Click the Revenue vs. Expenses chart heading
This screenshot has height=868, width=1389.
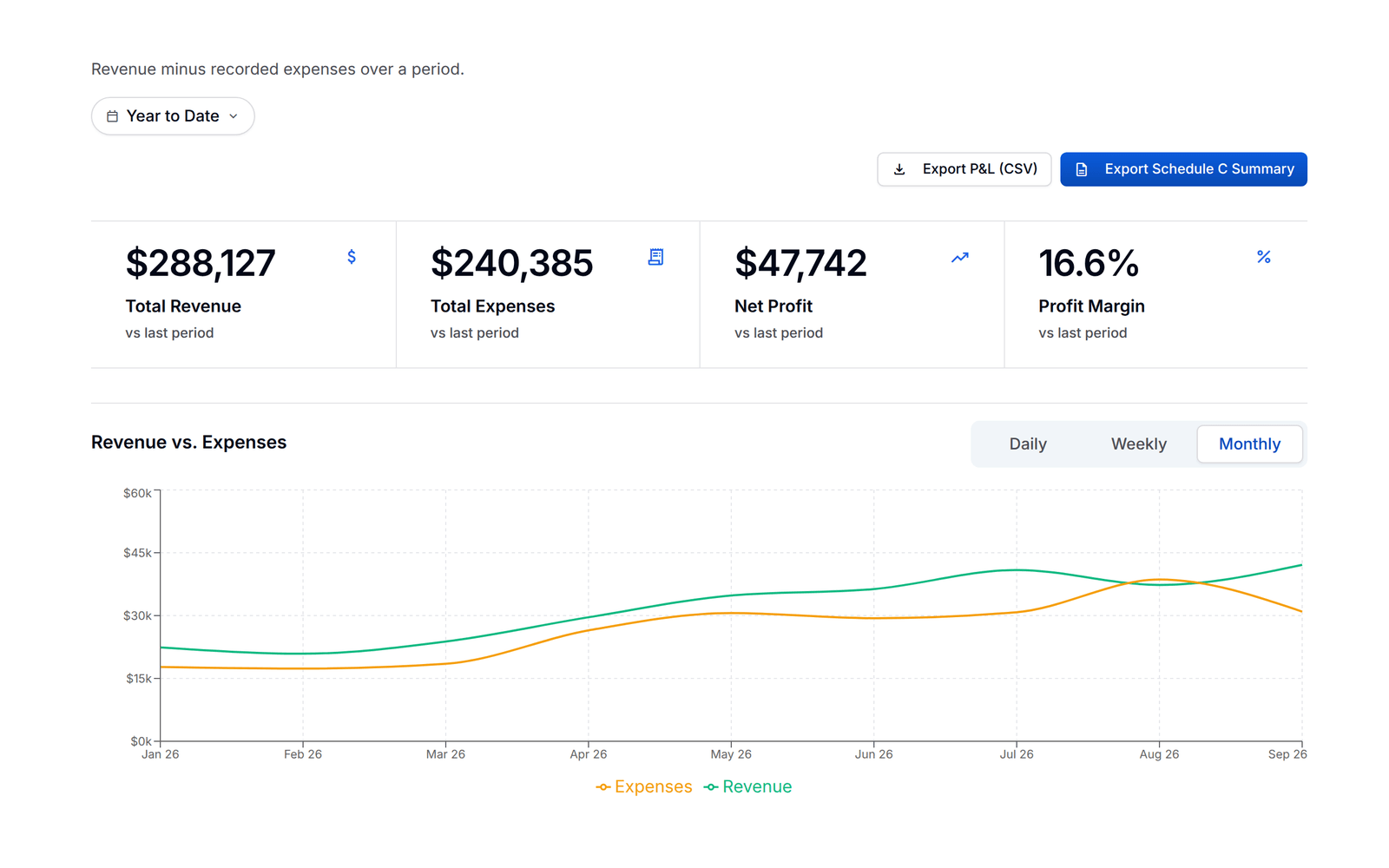(188, 443)
